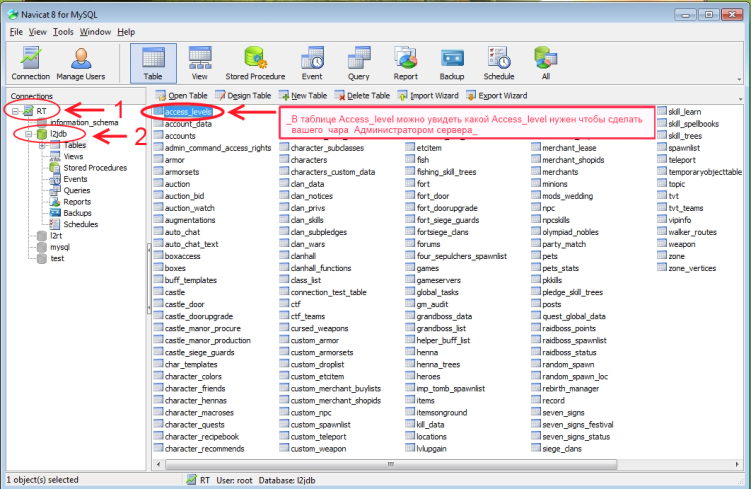Screen dimensions: 751x489
Task: Open the Tools menu
Action: point(63,32)
